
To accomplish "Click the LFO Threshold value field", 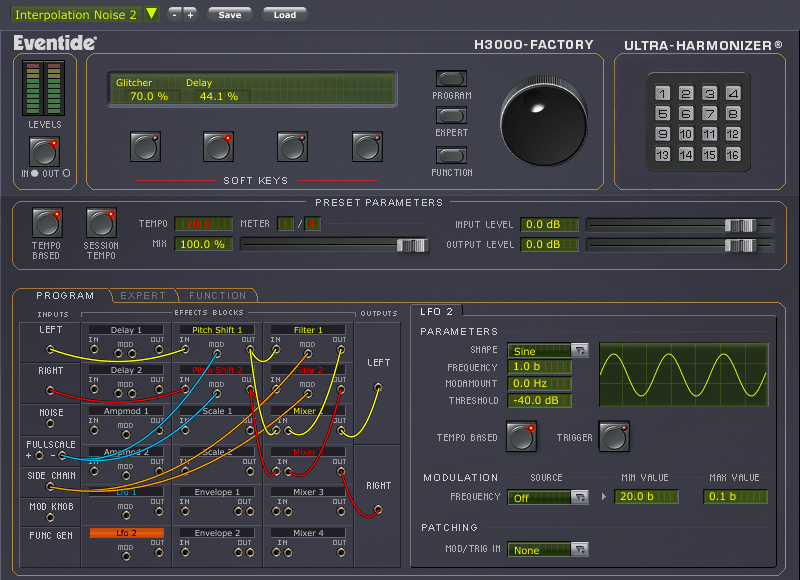I will pyautogui.click(x=539, y=400).
